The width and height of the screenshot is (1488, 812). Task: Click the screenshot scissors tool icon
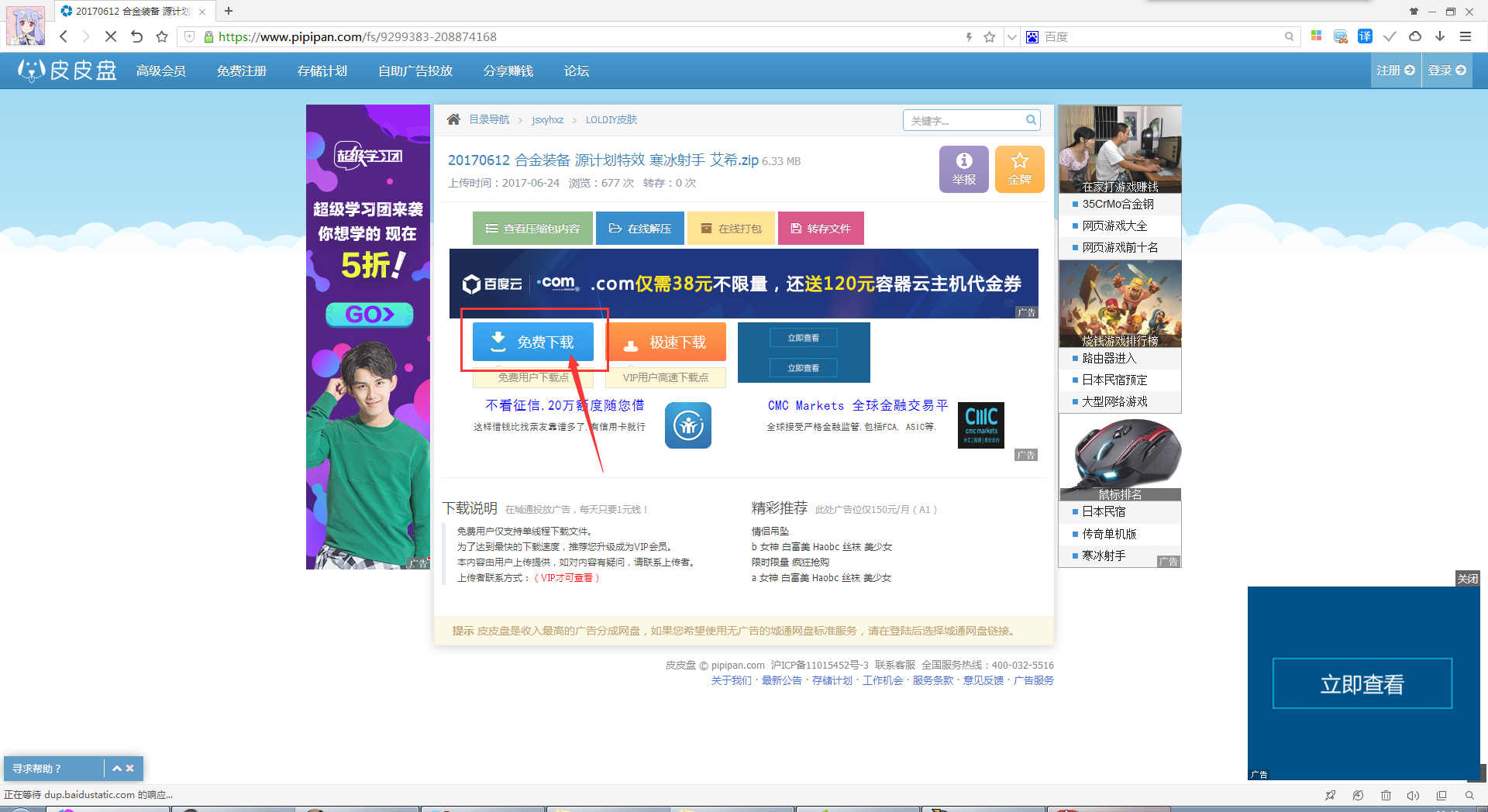pyautogui.click(x=1341, y=36)
